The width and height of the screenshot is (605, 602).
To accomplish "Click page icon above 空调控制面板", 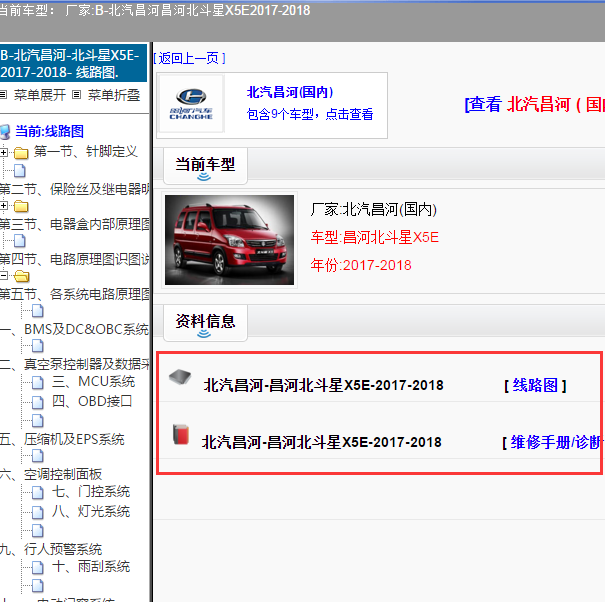I will click(x=37, y=456).
